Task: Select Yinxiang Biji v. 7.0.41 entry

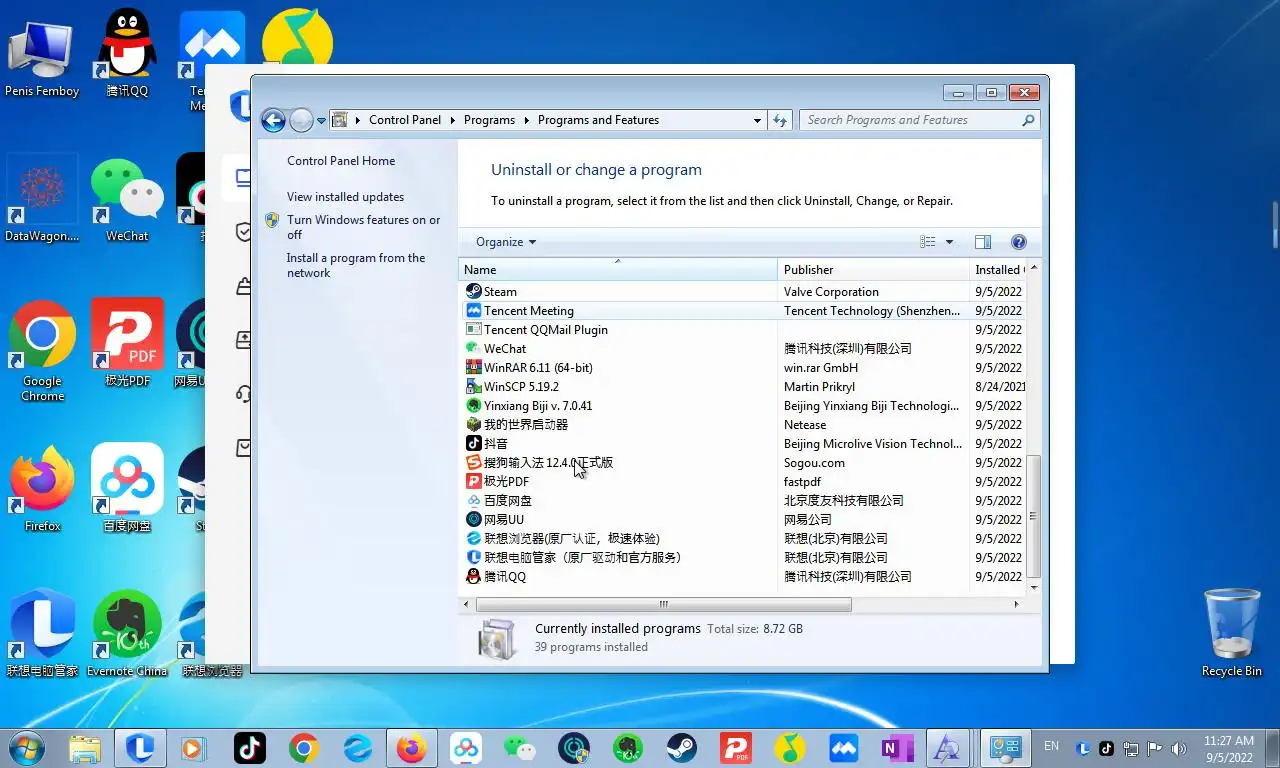Action: pyautogui.click(x=743, y=406)
